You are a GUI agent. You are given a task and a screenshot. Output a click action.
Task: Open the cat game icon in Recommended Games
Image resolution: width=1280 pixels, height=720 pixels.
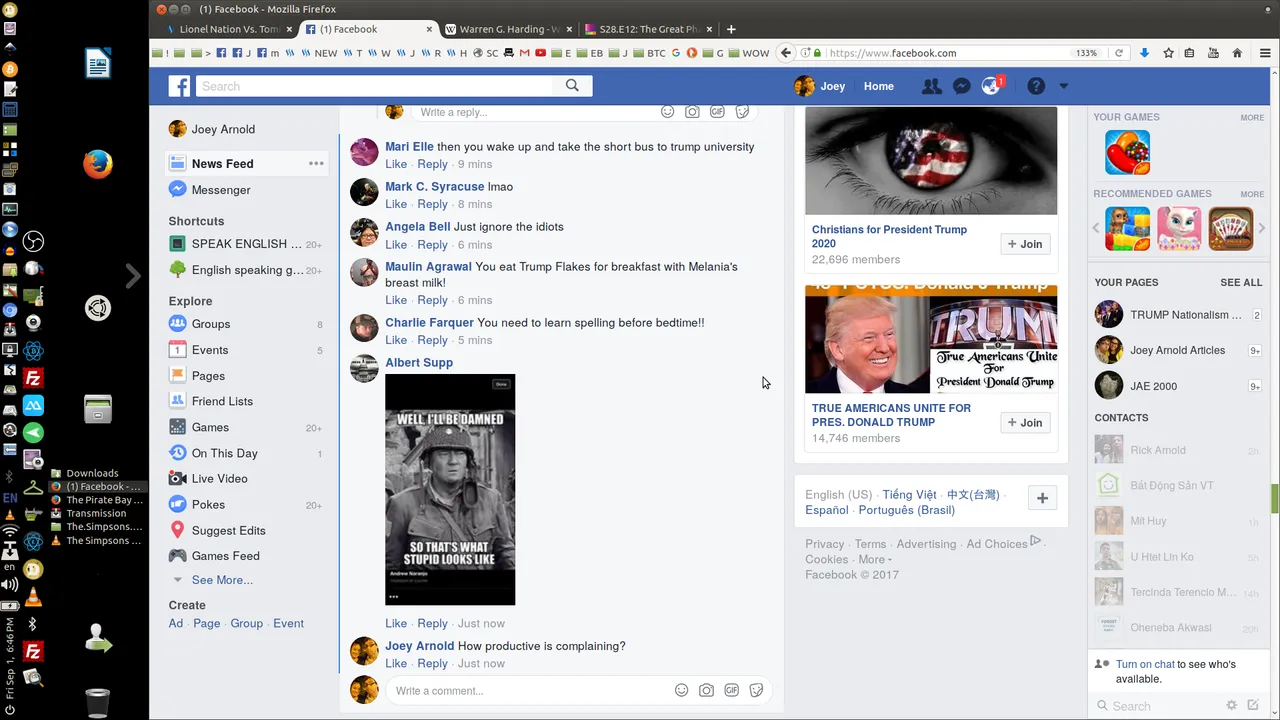1179,229
